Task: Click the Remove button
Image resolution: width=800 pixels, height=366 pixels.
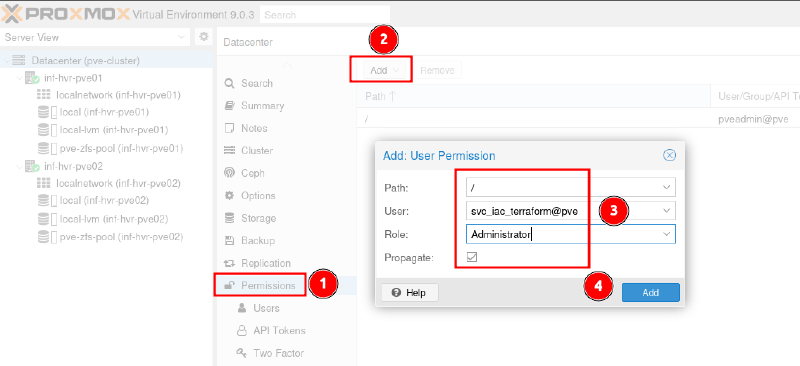Action: (437, 70)
